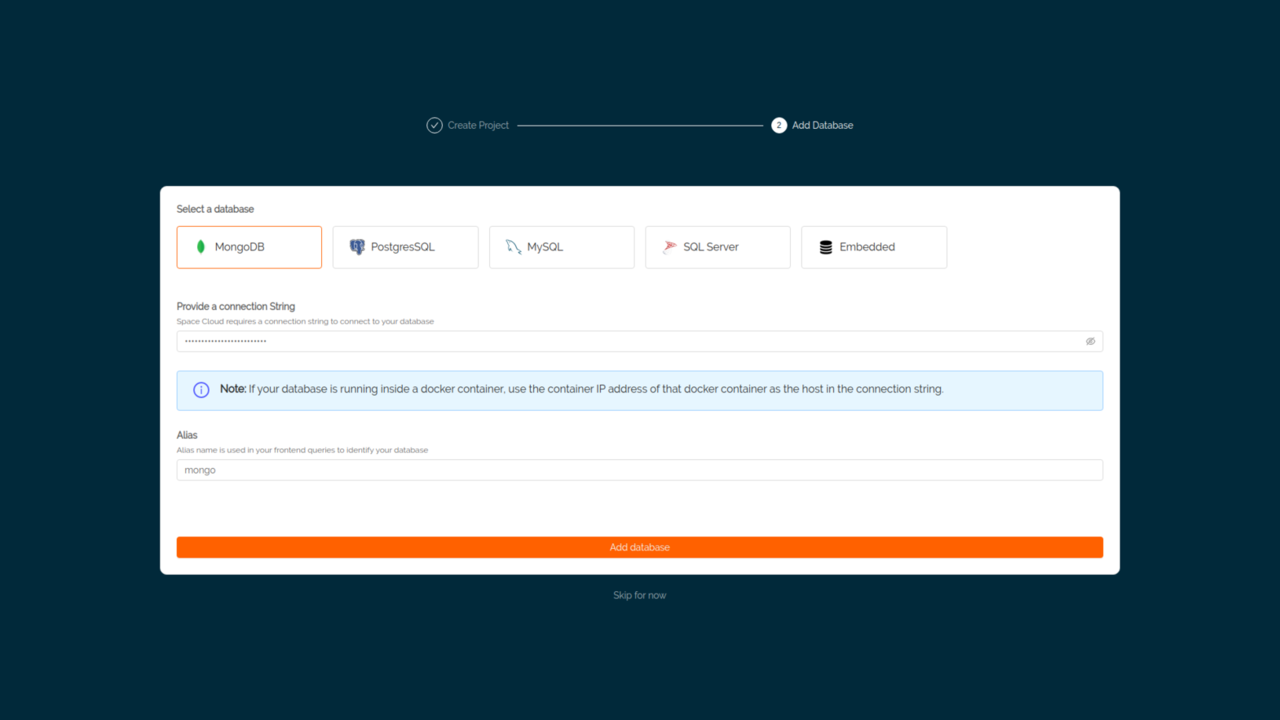Select the PostgreSQL database option
This screenshot has height=720, width=1280.
405,246
